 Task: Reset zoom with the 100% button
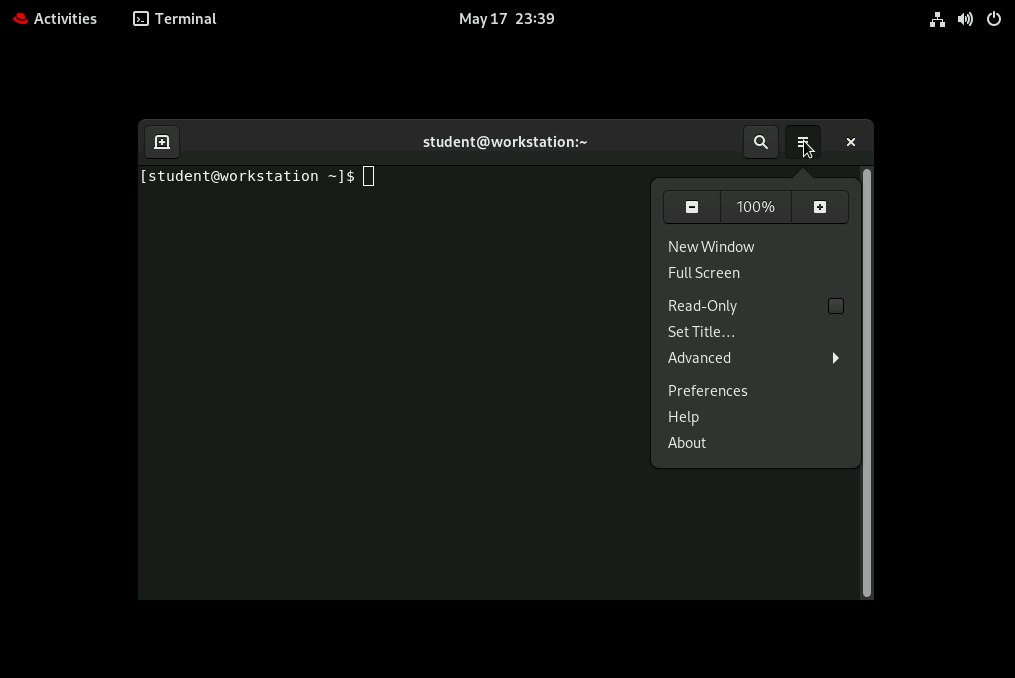[756, 207]
